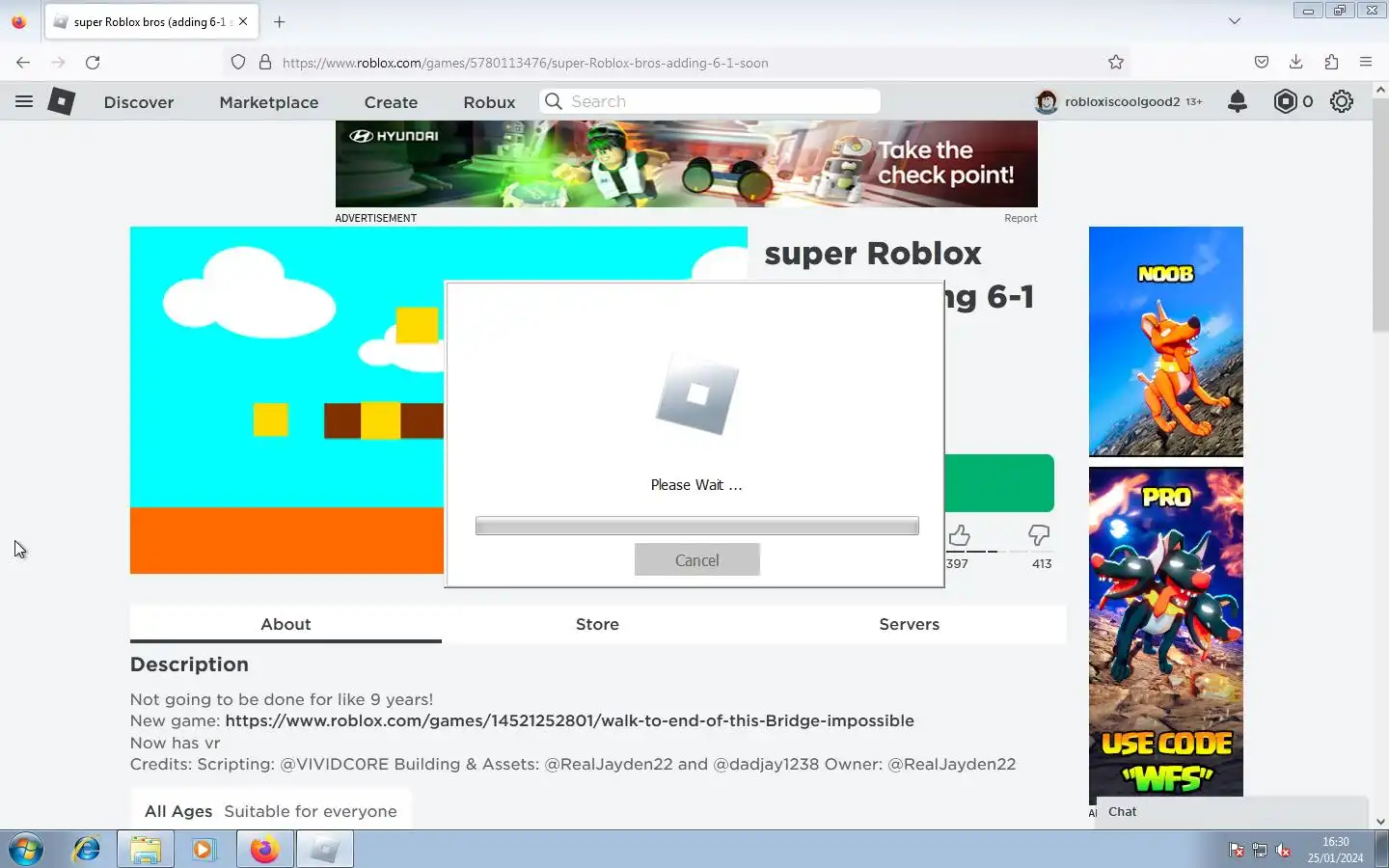1389x868 pixels.
Task: Open the walk-to-end-of-this-Bridge game link
Action: click(569, 720)
